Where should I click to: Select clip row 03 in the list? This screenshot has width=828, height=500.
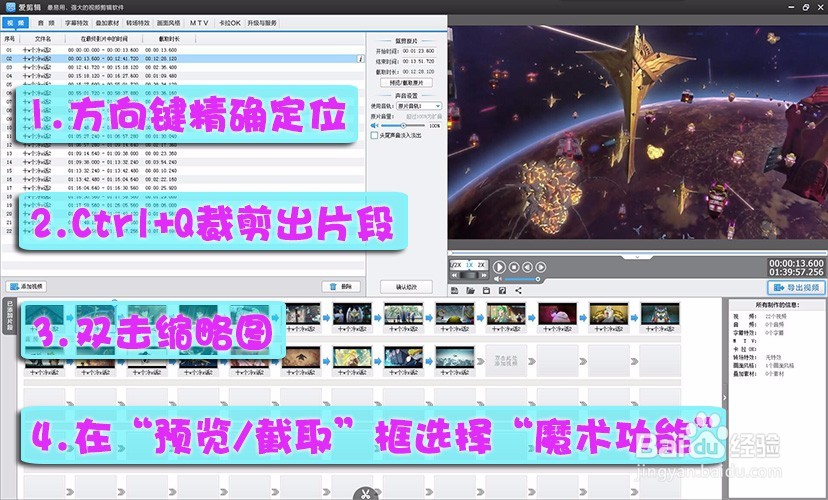tap(183, 67)
